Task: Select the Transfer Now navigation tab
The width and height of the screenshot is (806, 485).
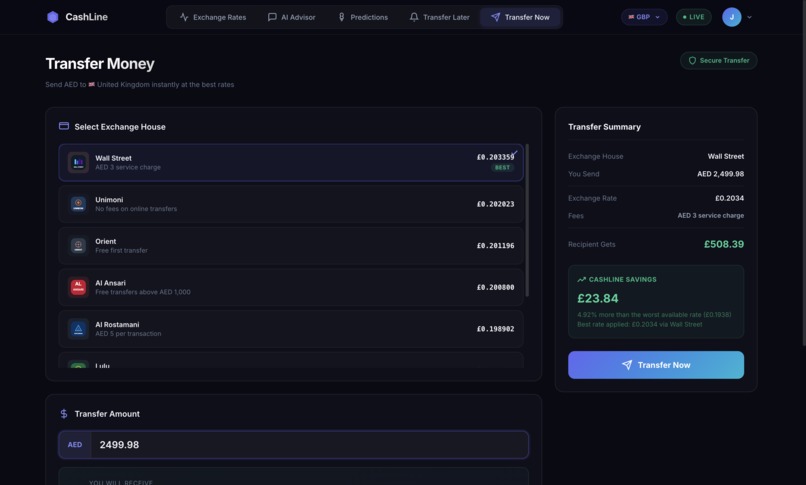Action: coord(520,17)
